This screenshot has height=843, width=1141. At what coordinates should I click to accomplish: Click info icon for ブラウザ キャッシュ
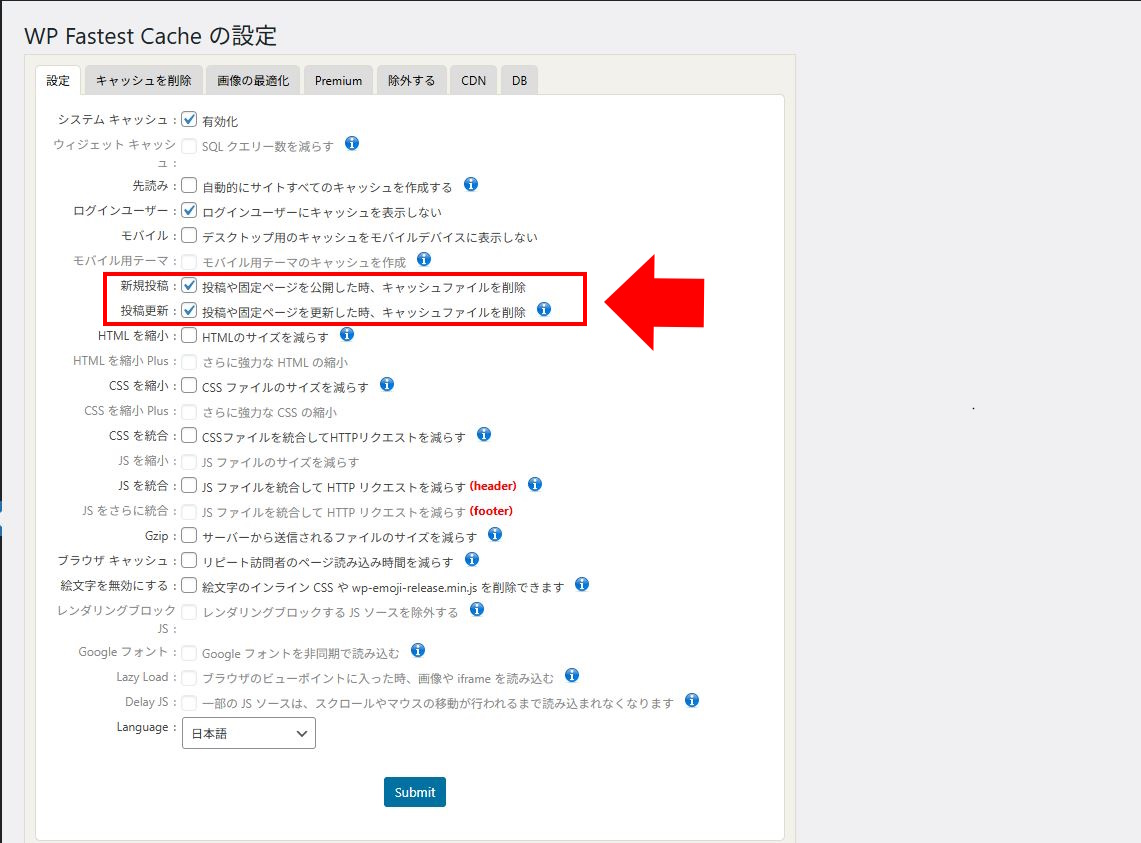[x=472, y=559]
